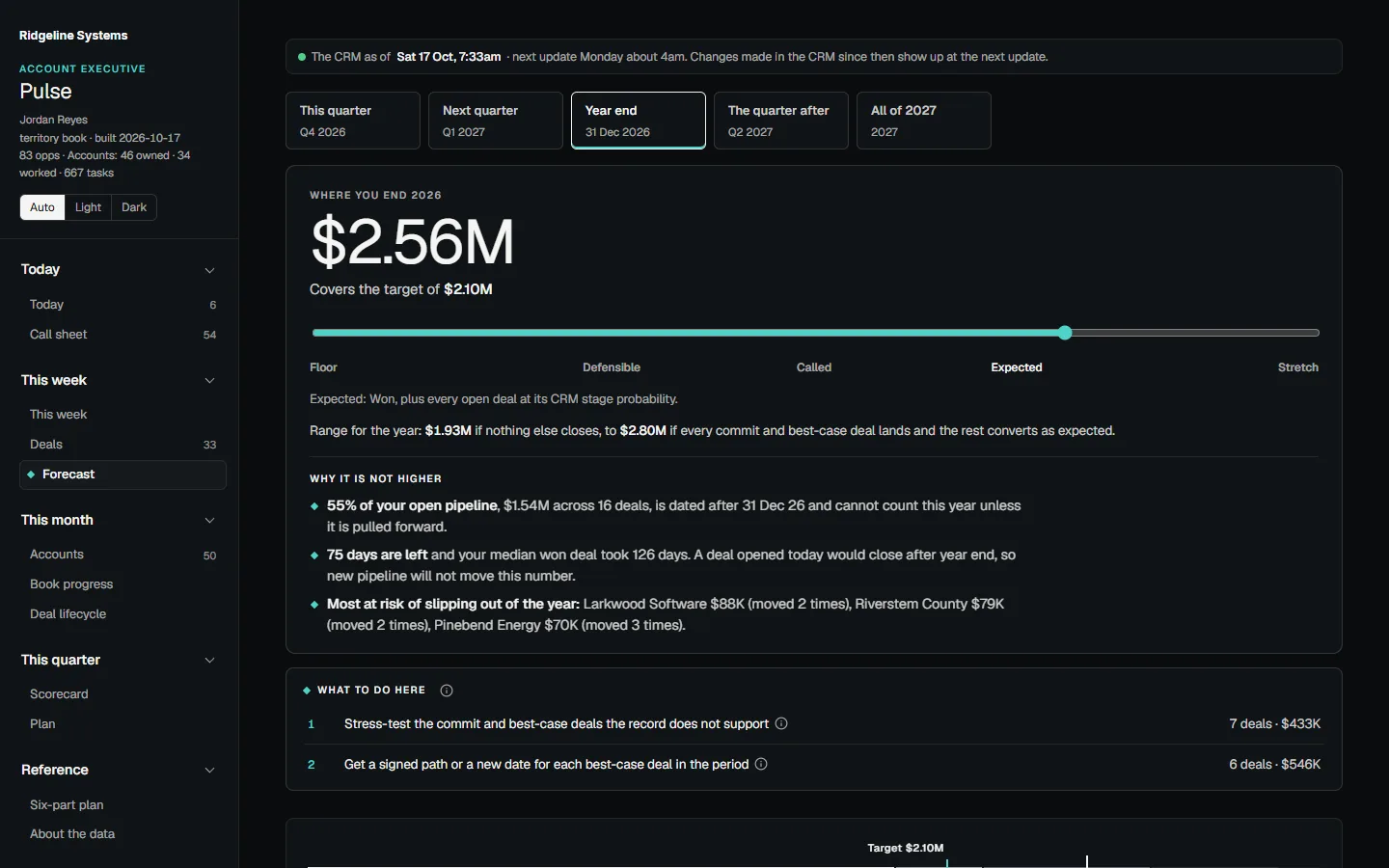
Task: Click the Pulse app title
Action: 45,92
